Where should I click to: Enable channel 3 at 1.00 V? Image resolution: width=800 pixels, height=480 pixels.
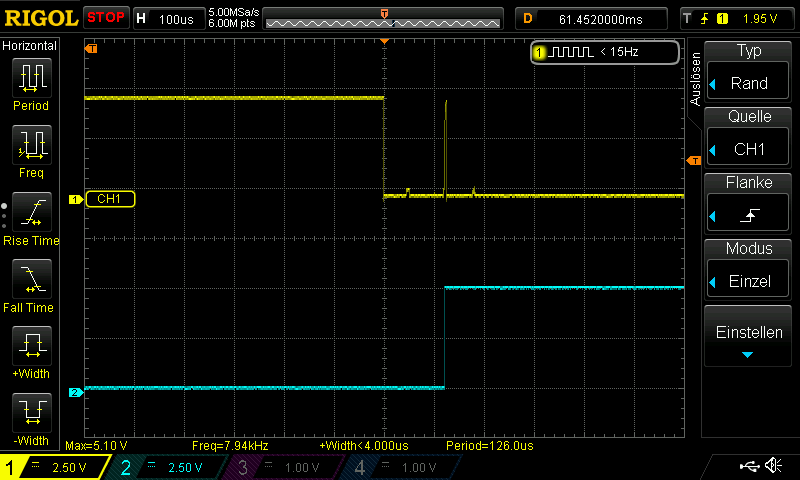281,467
